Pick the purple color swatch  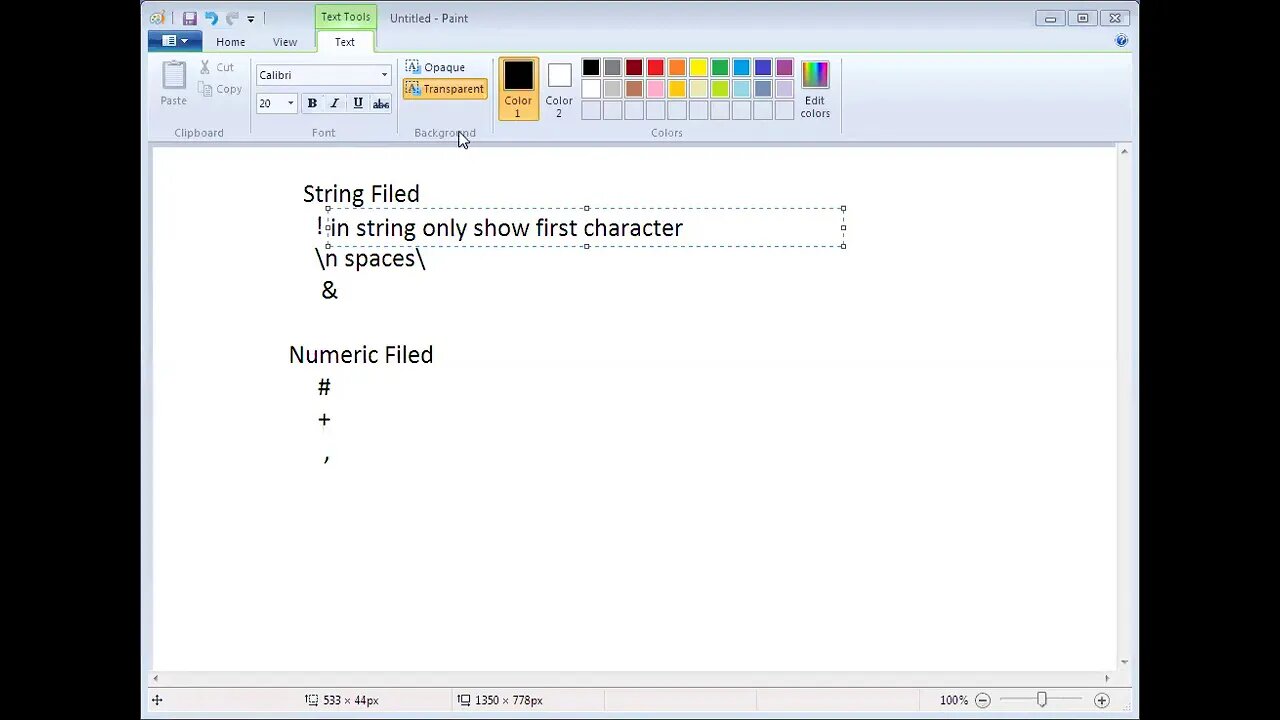point(785,68)
